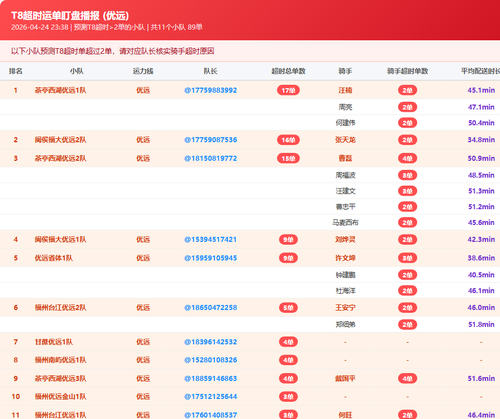Click the 51.8min average delivery time
This screenshot has height=419, width=500.
[481, 325]
